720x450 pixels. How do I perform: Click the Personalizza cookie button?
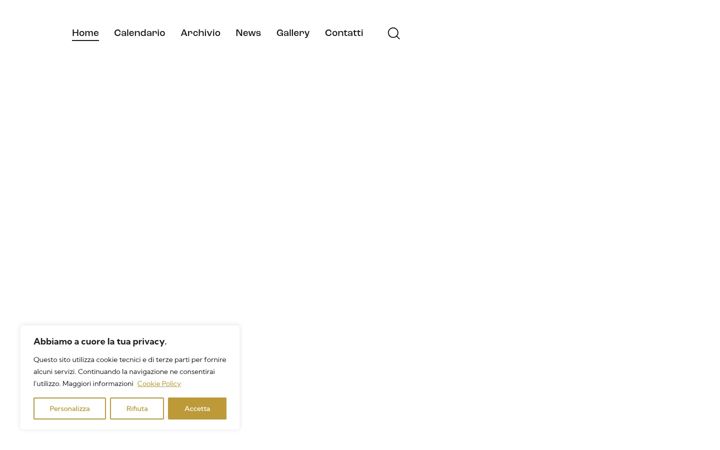pos(69,408)
